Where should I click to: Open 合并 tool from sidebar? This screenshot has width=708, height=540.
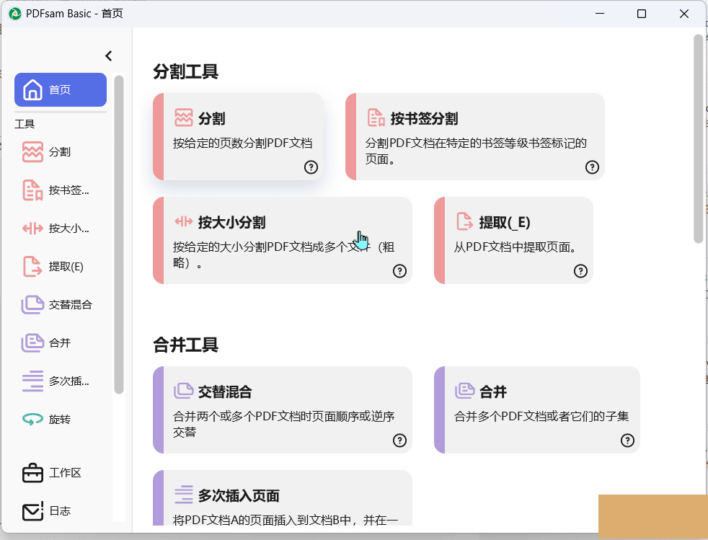(x=47, y=343)
